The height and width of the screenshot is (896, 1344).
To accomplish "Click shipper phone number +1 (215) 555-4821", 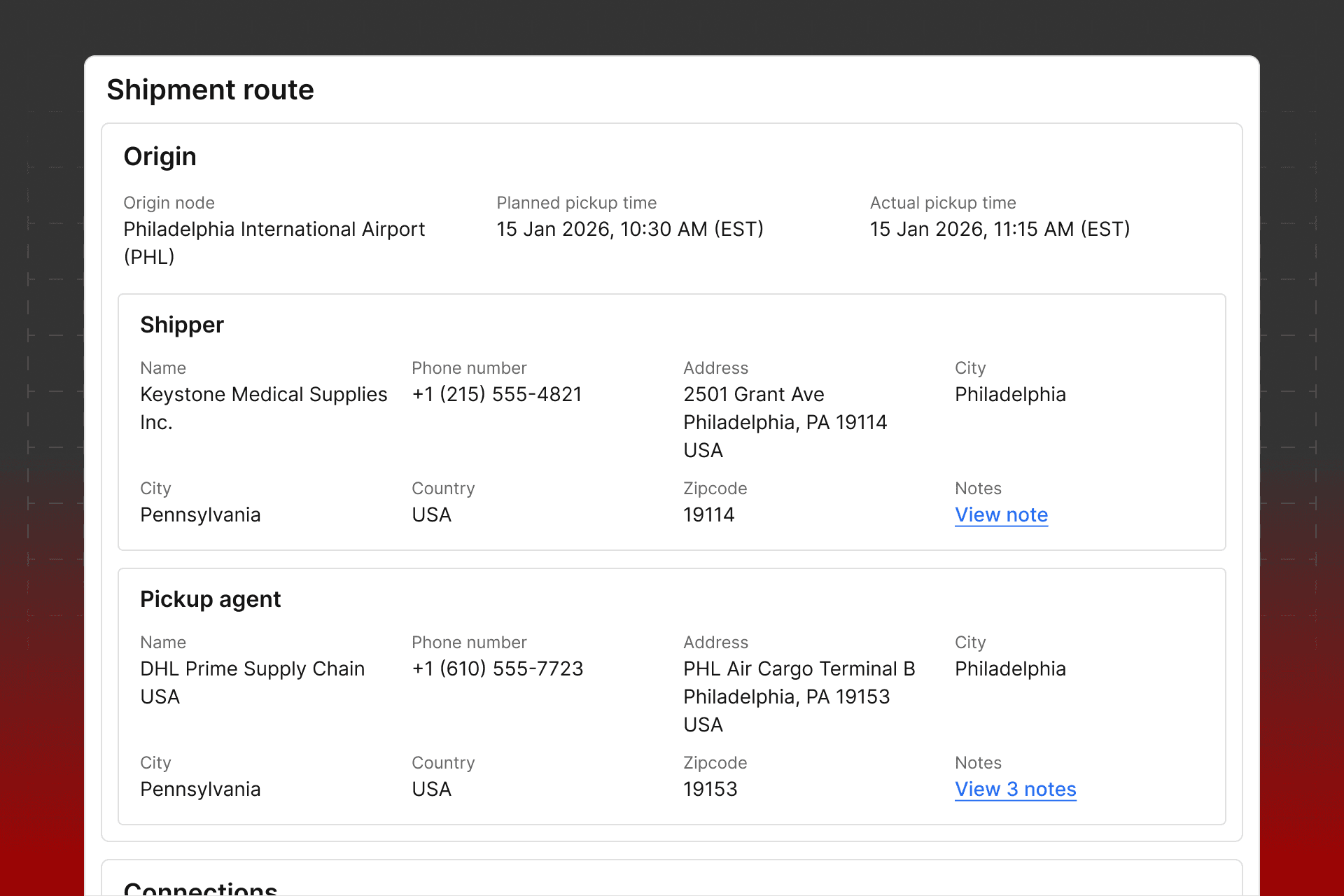I will tap(496, 395).
